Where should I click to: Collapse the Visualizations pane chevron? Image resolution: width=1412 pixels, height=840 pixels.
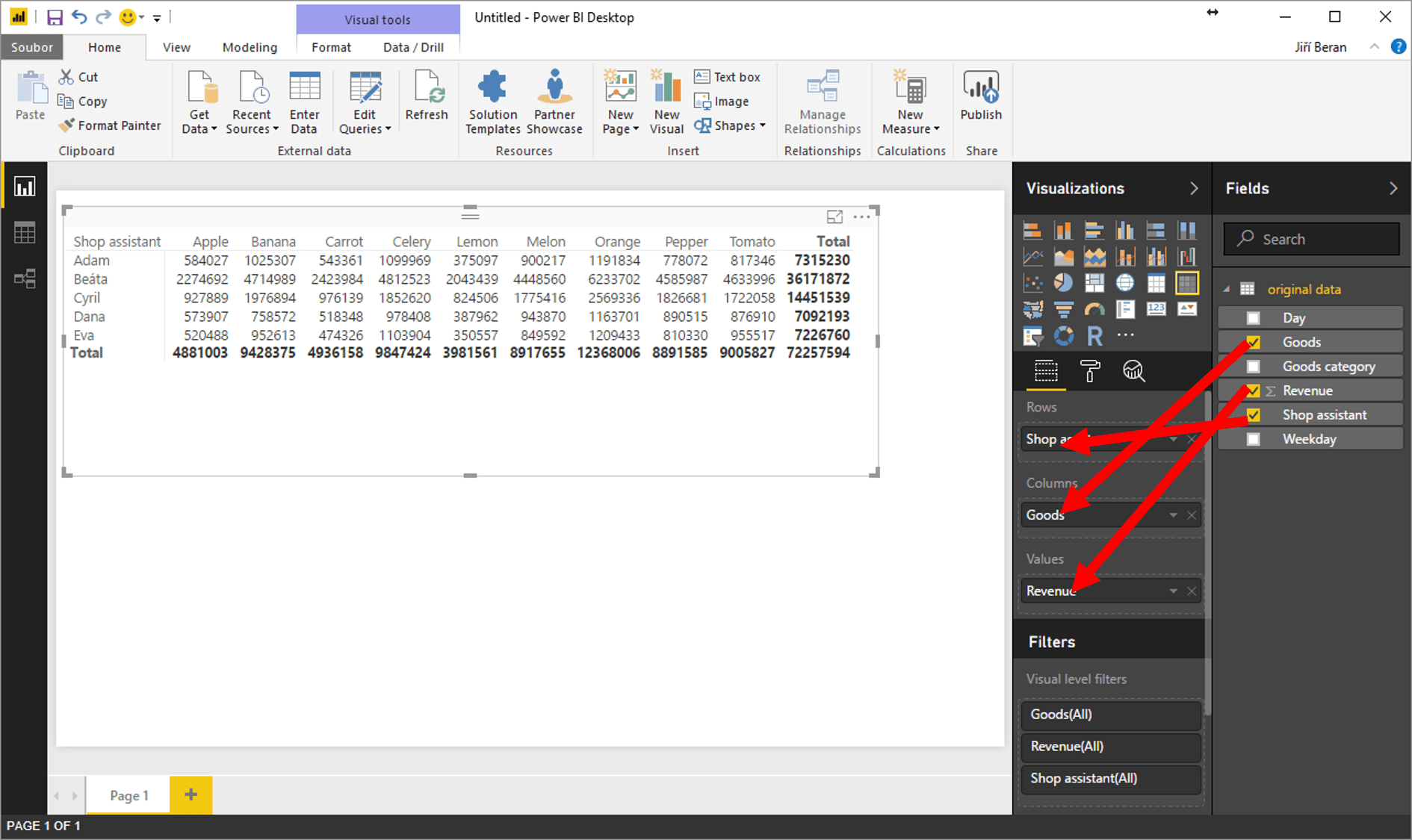tap(1193, 189)
